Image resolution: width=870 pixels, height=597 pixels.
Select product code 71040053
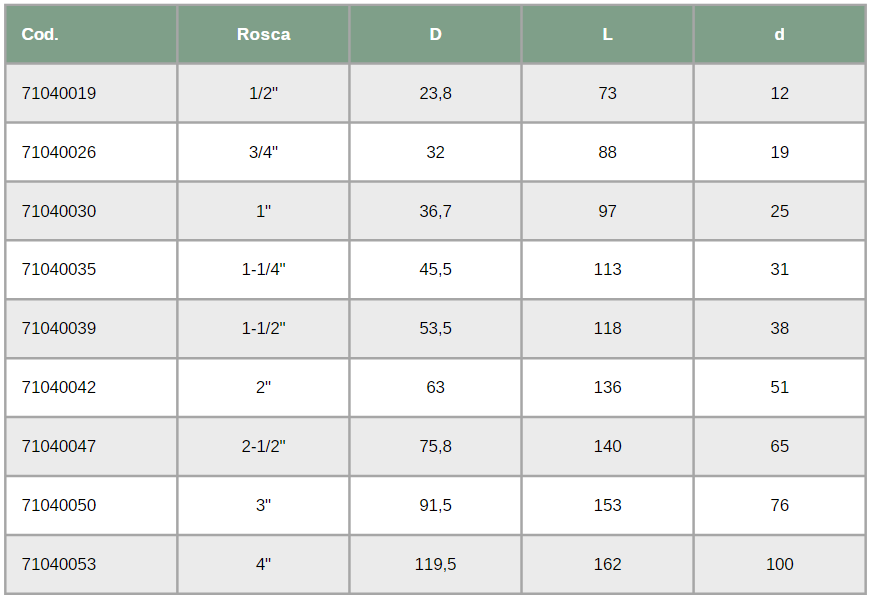click(59, 564)
